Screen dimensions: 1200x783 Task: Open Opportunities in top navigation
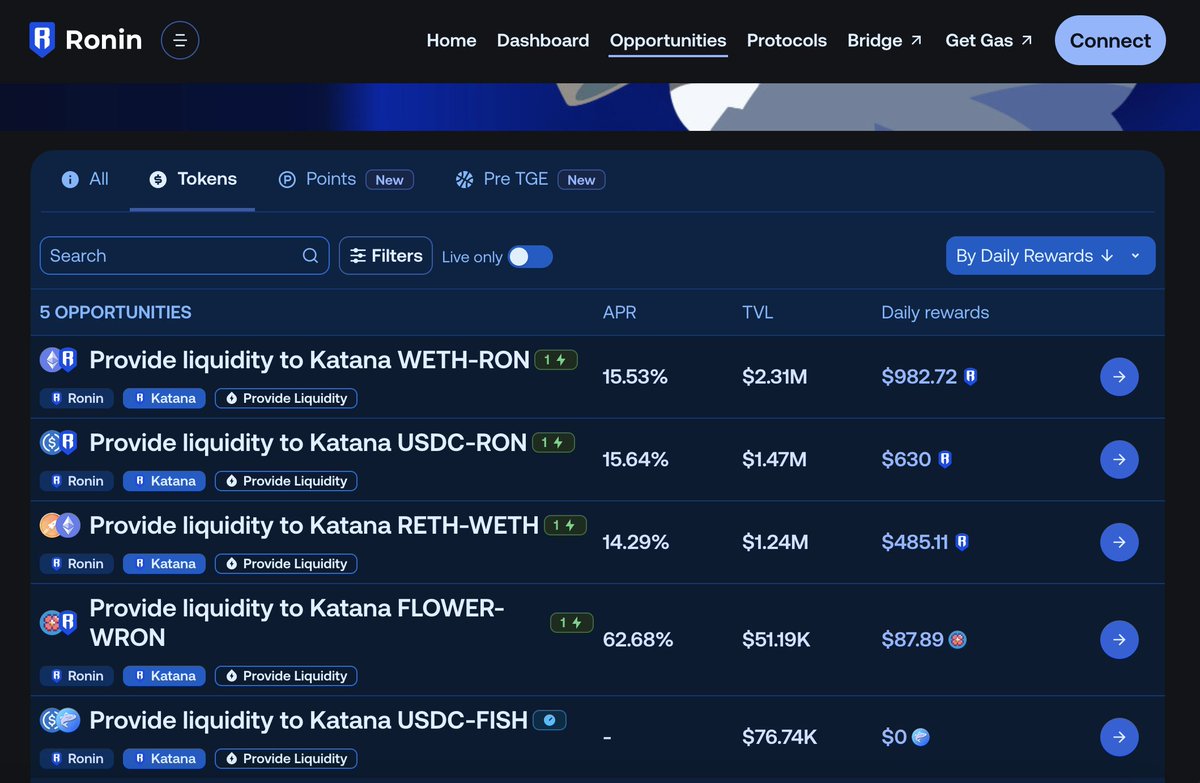click(x=668, y=41)
